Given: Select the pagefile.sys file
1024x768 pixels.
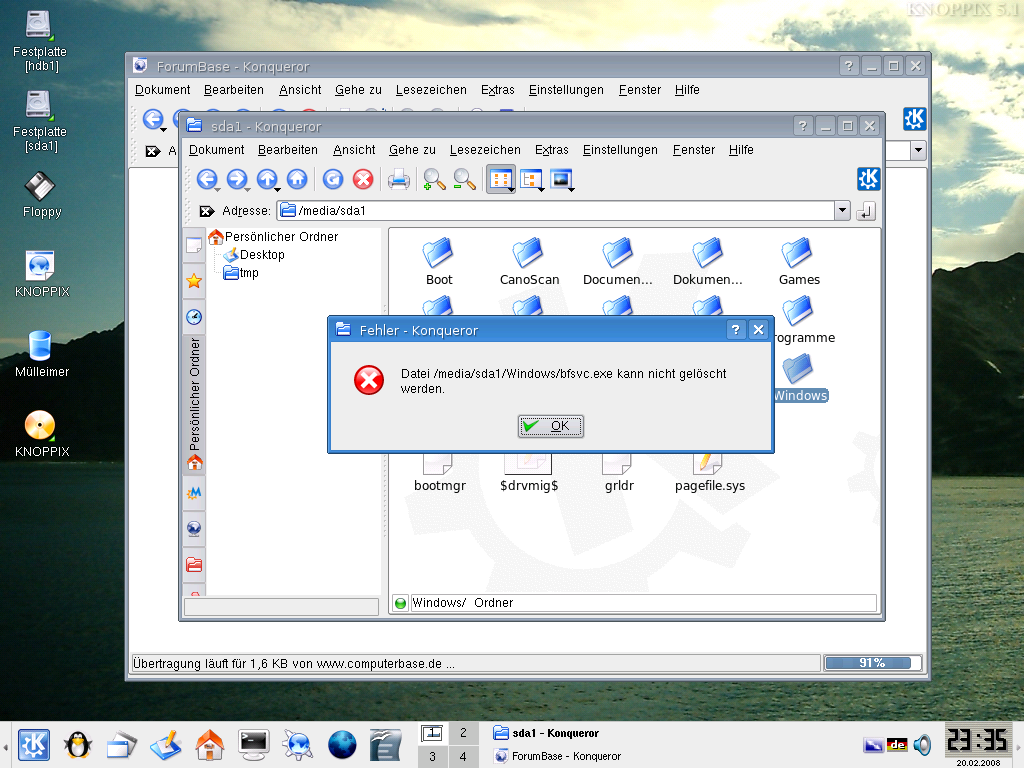Looking at the screenshot, I should (x=710, y=473).
